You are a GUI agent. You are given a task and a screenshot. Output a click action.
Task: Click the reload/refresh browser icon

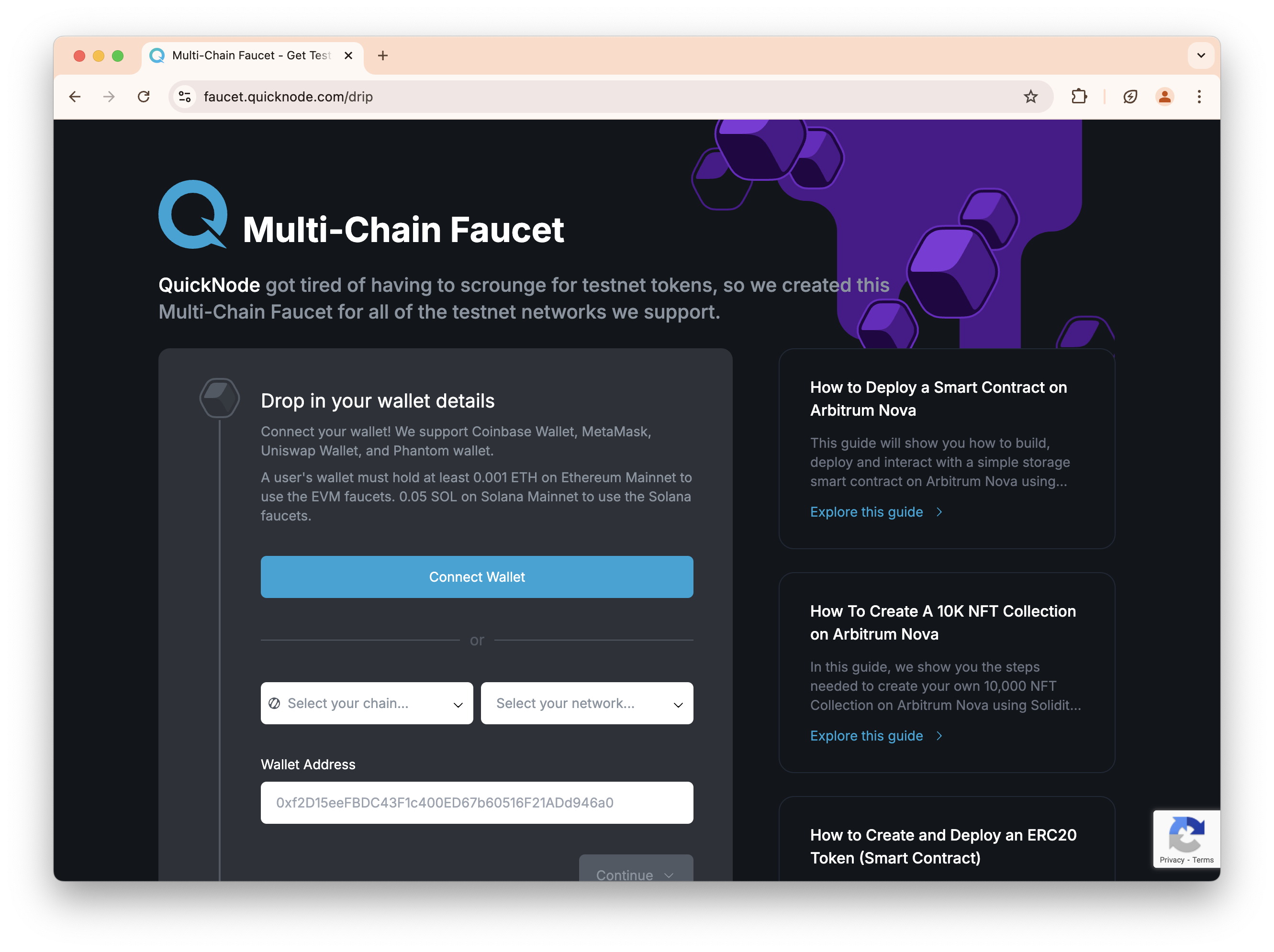point(143,97)
